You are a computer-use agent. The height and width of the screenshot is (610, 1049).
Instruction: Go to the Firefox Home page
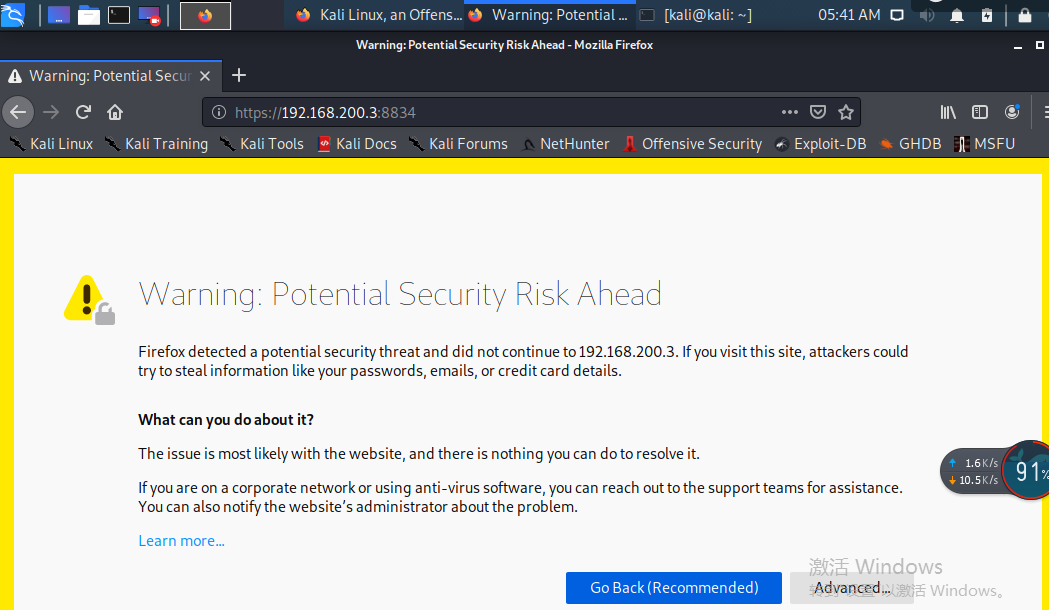(x=115, y=112)
